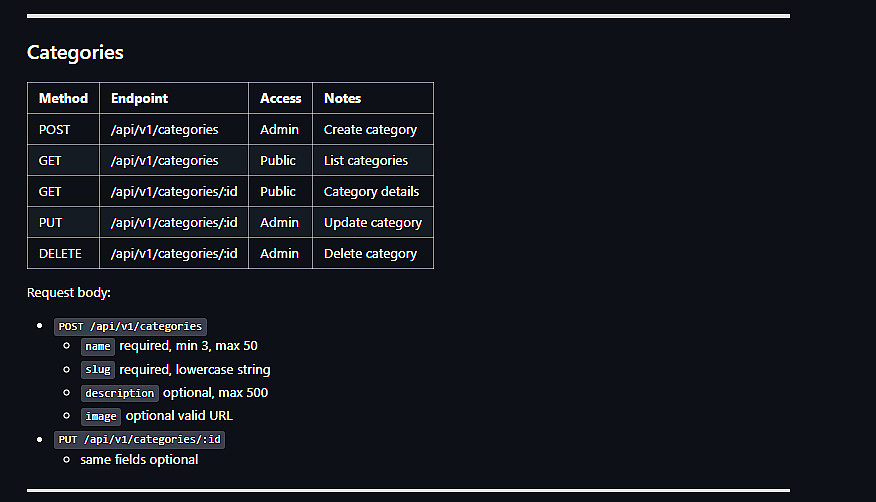
Task: Click the Delete category notes cell
Action: coord(370,253)
